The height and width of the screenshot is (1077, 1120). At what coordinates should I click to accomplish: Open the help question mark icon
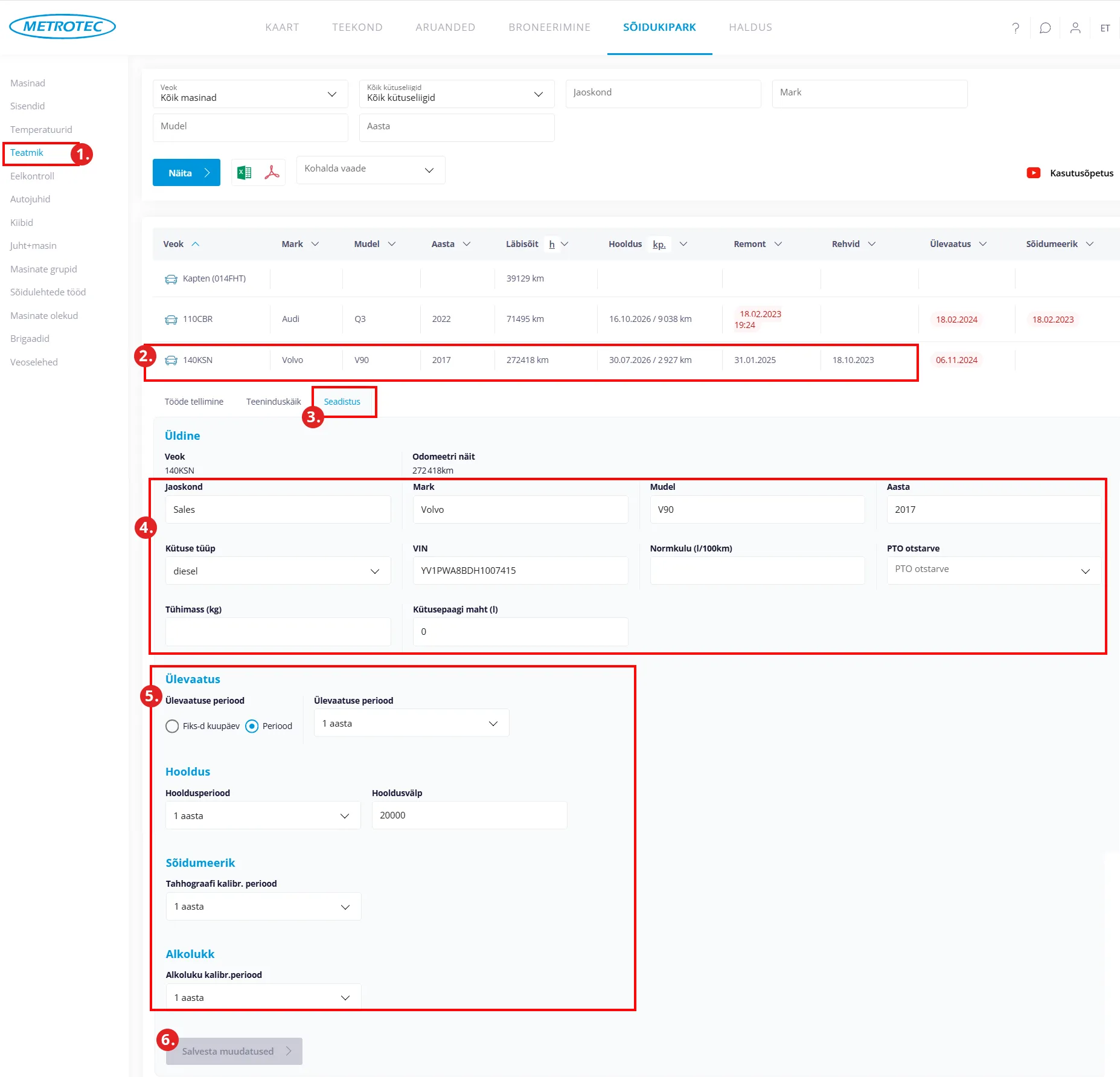pyautogui.click(x=1016, y=28)
